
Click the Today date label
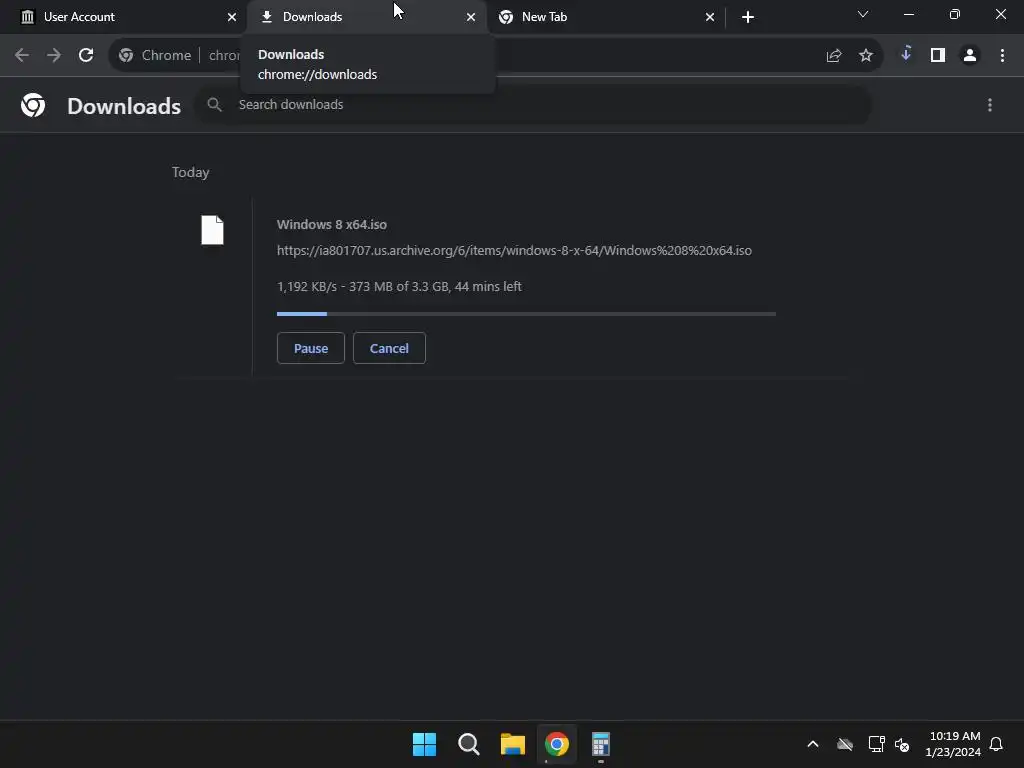pyautogui.click(x=191, y=172)
